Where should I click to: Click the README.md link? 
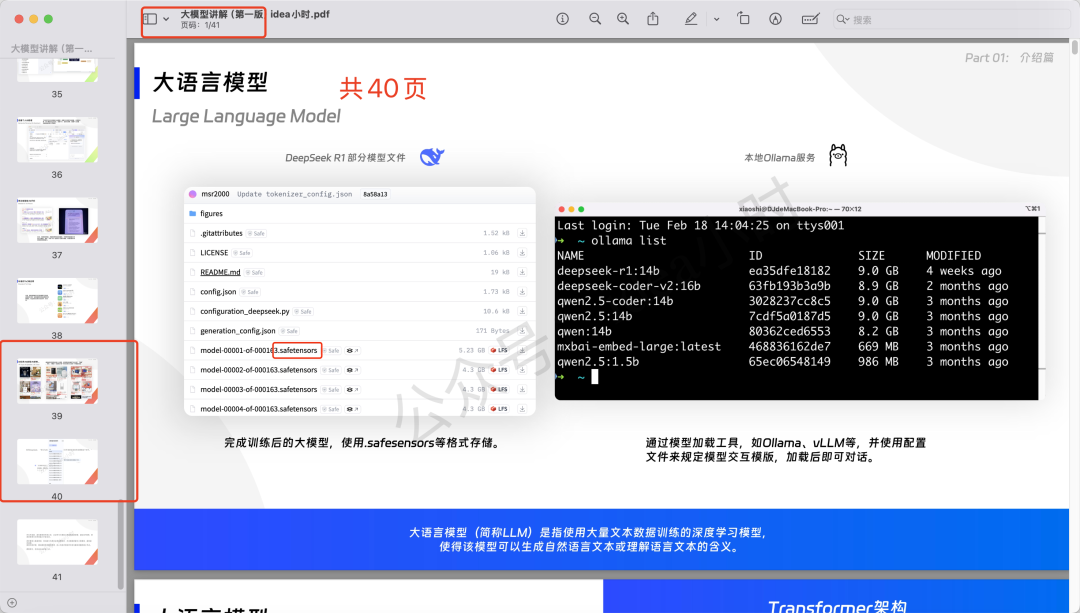pos(220,272)
